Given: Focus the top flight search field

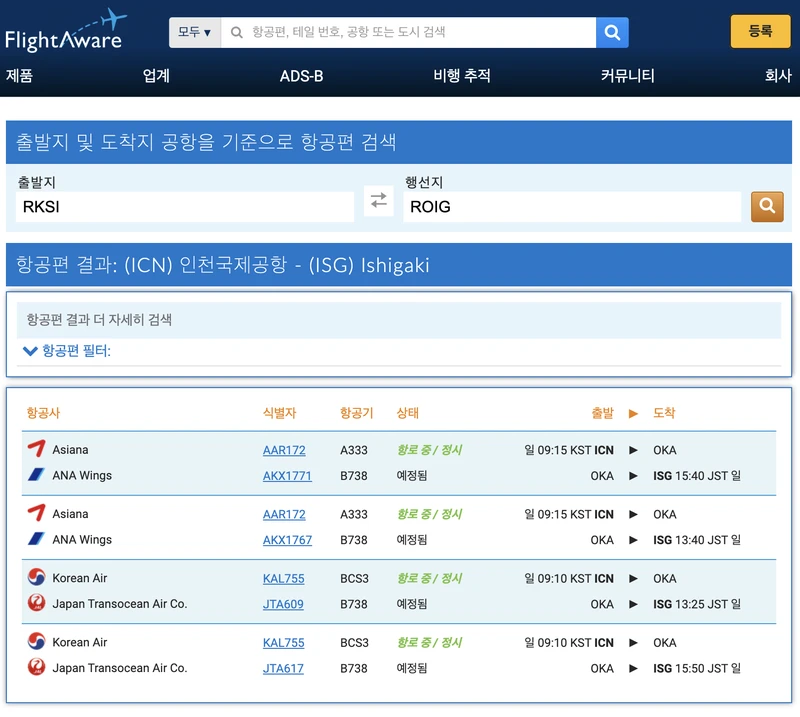Looking at the screenshot, I should 408,33.
